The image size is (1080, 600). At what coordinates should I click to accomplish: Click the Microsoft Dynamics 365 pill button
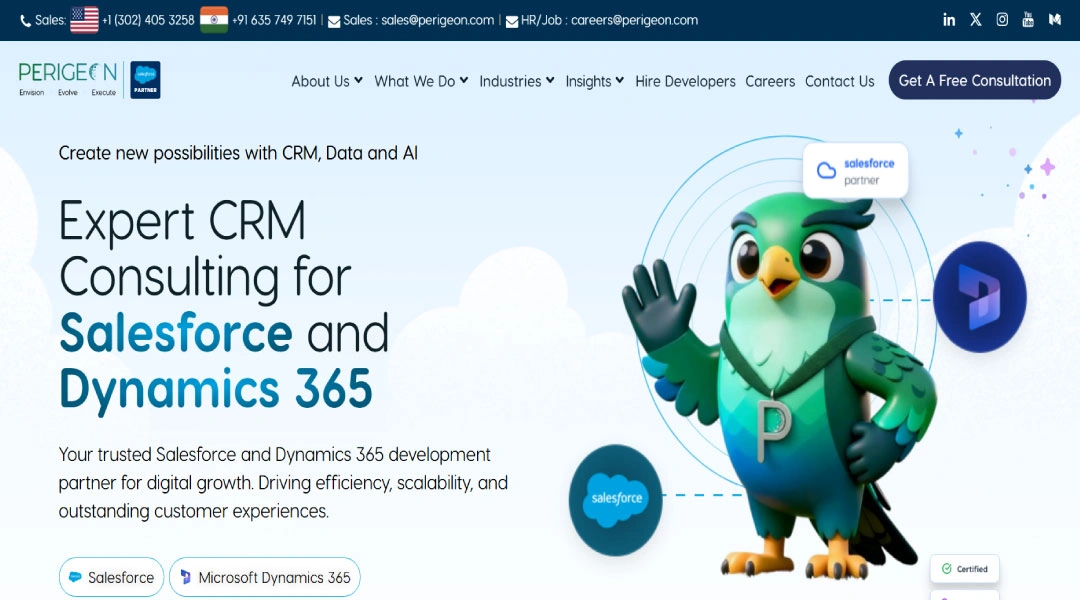tap(264, 577)
